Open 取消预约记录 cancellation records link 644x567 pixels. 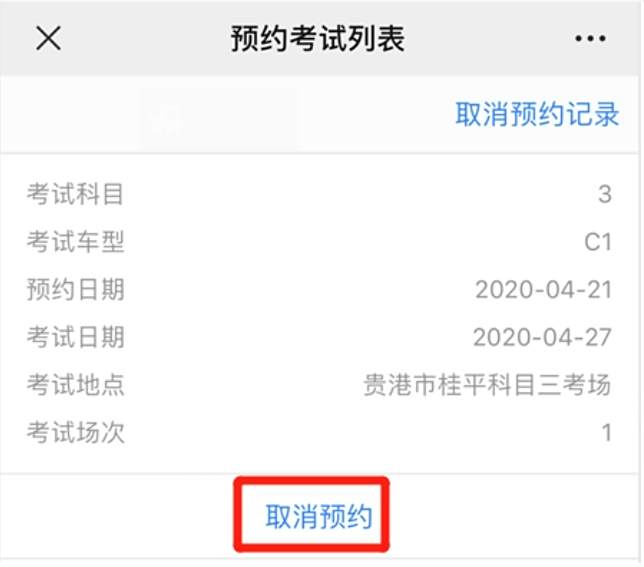point(537,114)
